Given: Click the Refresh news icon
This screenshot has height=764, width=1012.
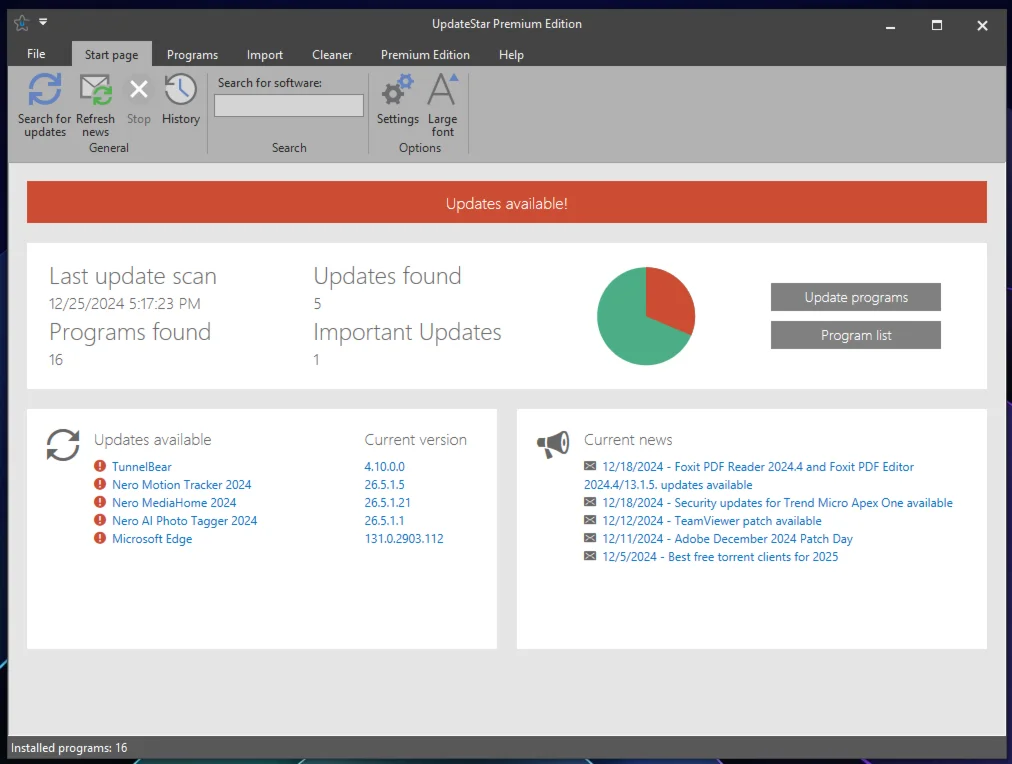Looking at the screenshot, I should point(96,91).
